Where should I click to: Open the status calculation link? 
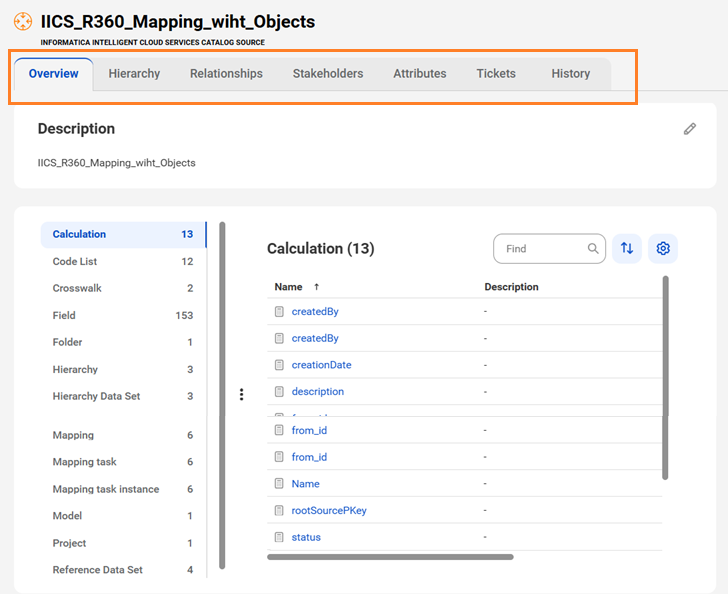(x=306, y=537)
